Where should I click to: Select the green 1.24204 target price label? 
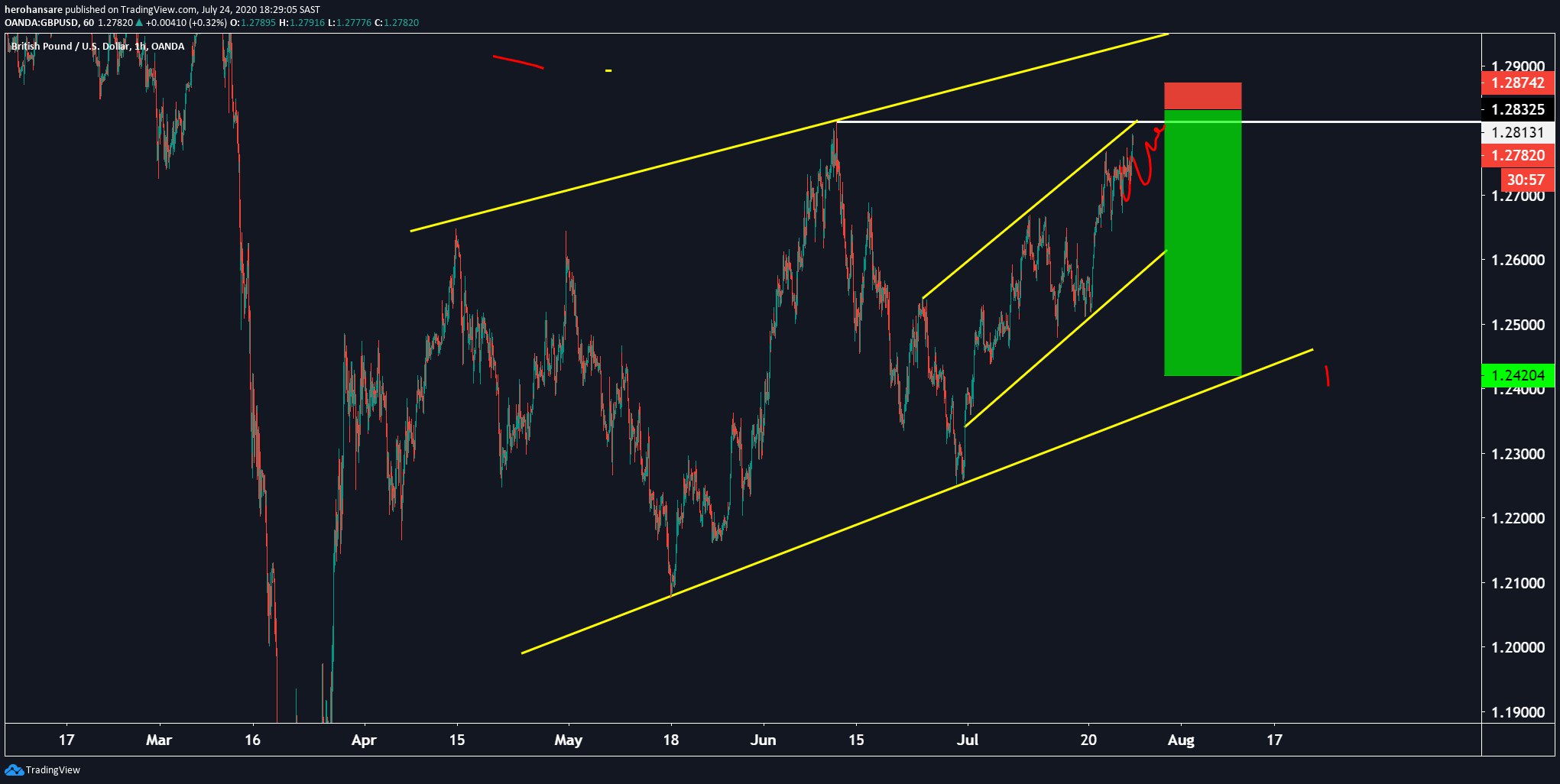click(1517, 375)
